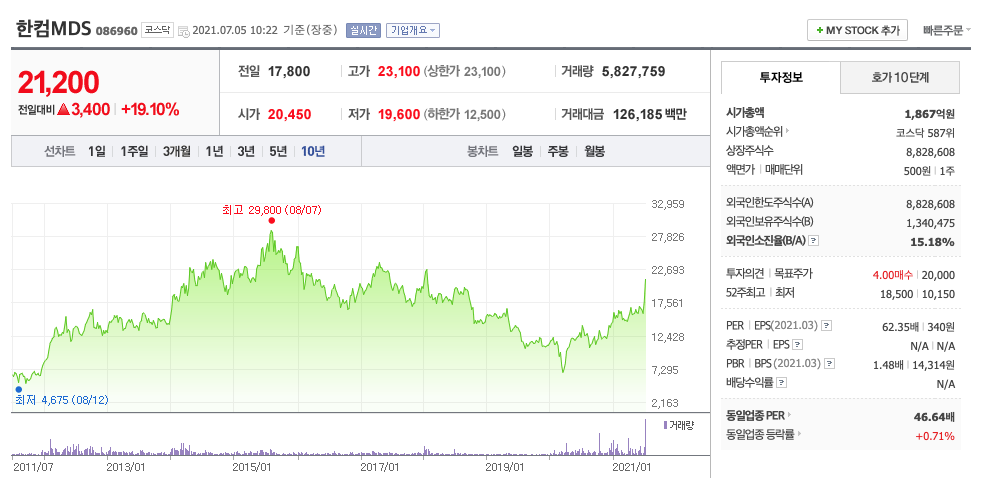This screenshot has width=982, height=478.
Task: Click the red up-triangle next to 3,400
Action: click(63, 110)
